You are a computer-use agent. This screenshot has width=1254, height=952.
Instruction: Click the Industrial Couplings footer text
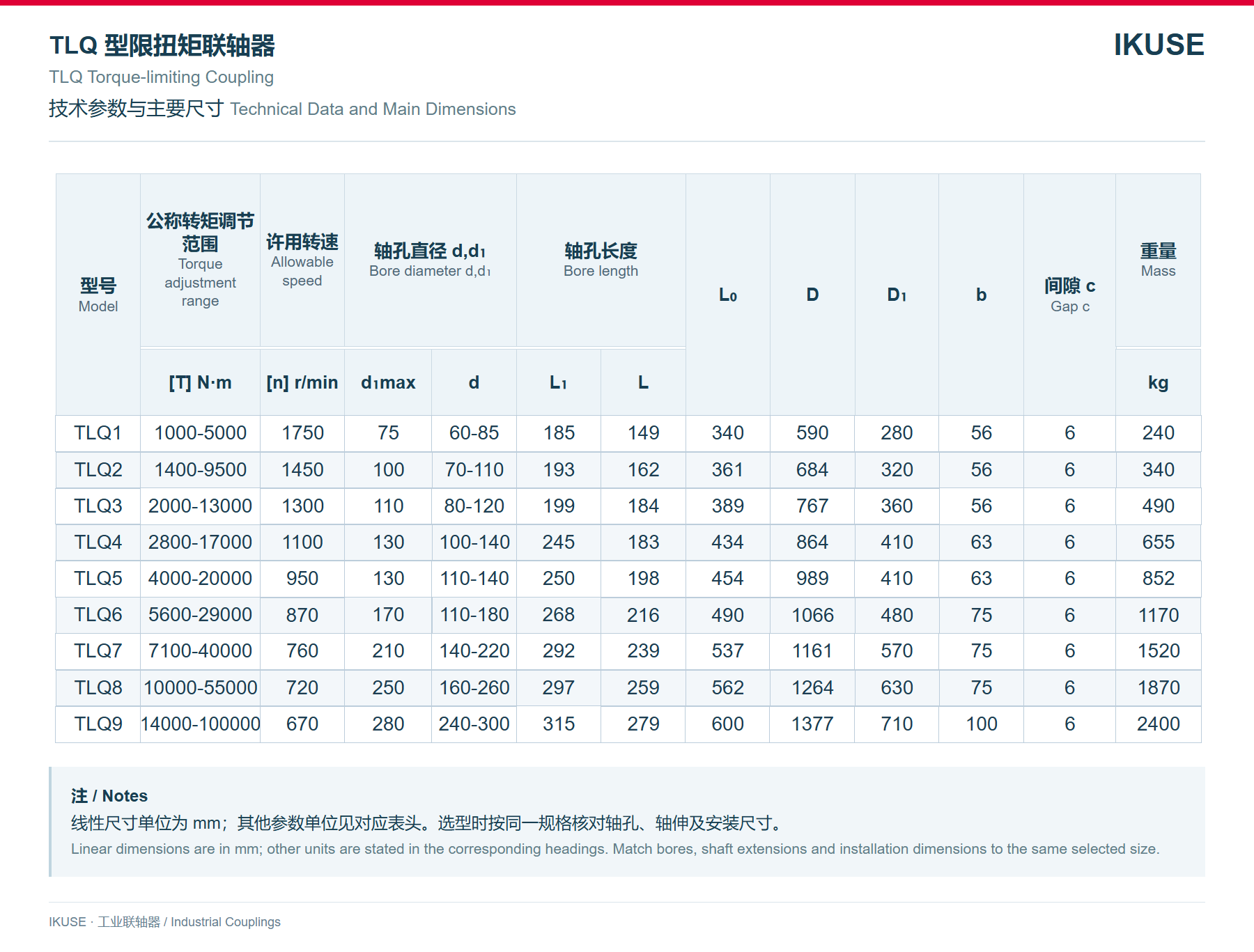226,922
